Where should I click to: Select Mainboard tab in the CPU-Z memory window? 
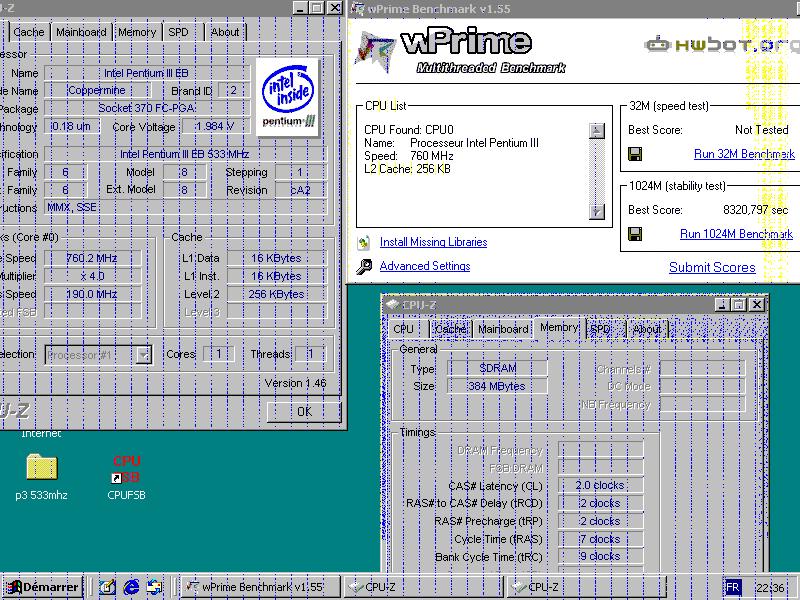pos(503,329)
